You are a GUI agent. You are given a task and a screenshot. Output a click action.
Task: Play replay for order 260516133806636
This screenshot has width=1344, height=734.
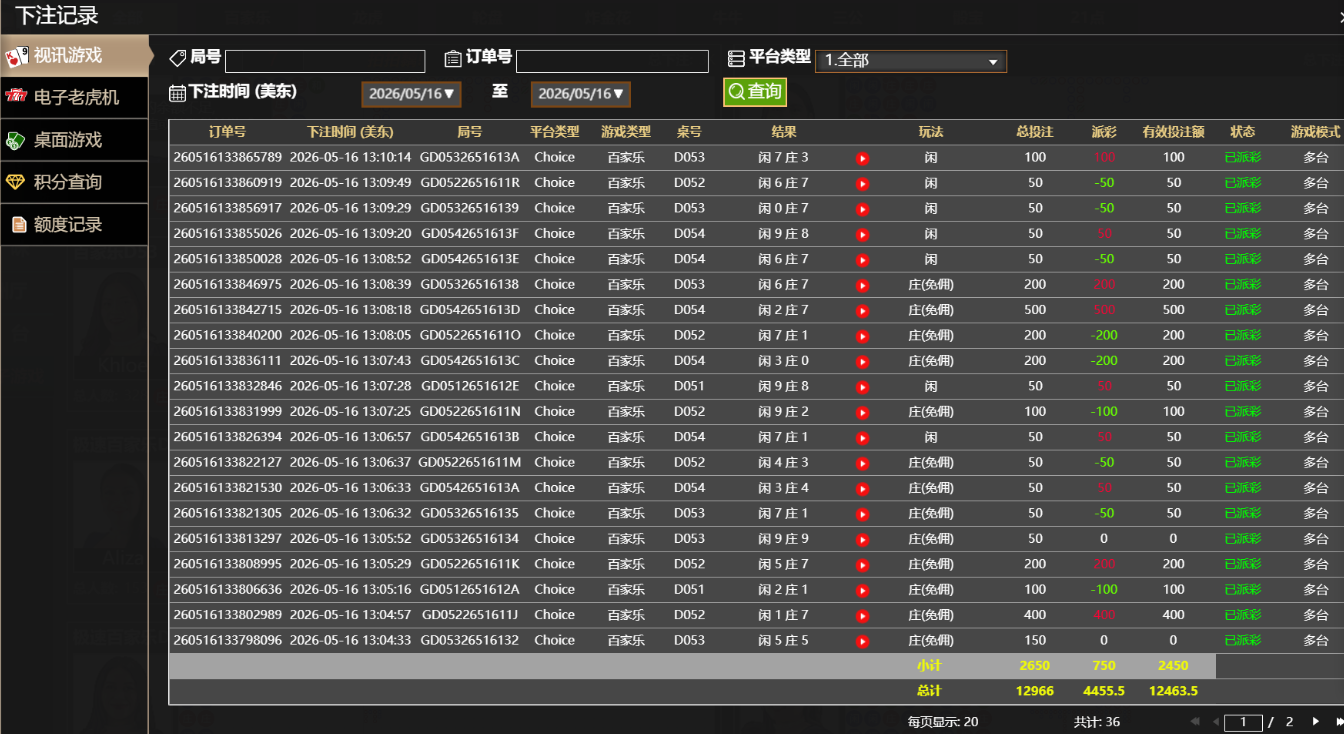862,590
